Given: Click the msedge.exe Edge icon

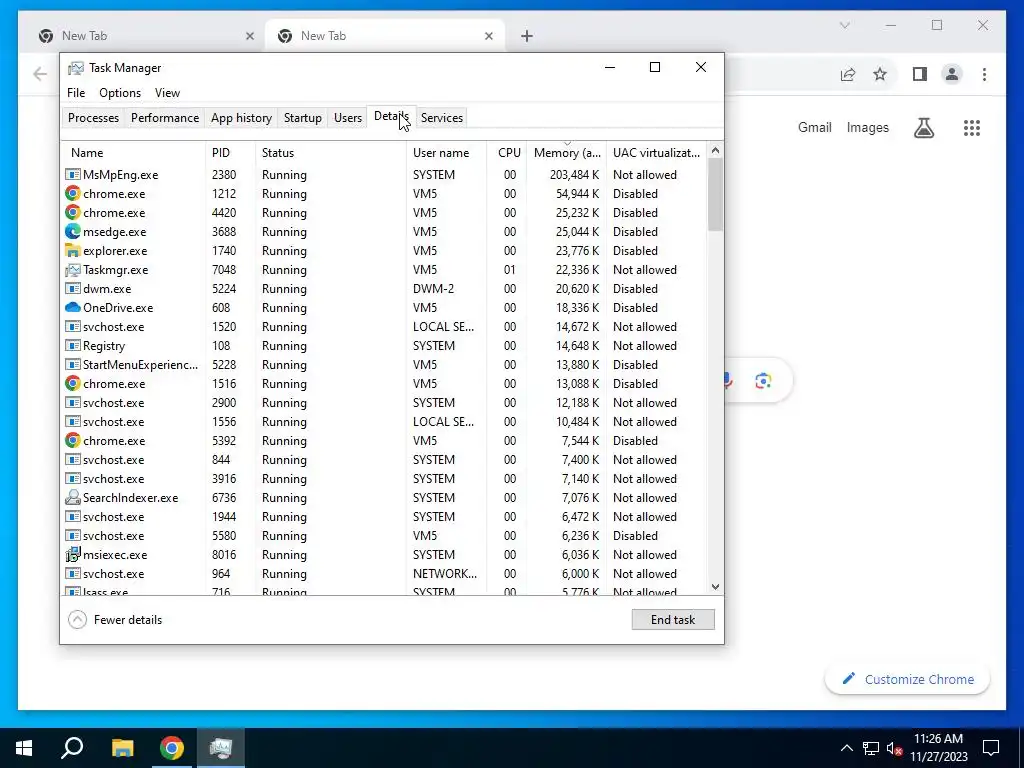Looking at the screenshot, I should (72, 231).
